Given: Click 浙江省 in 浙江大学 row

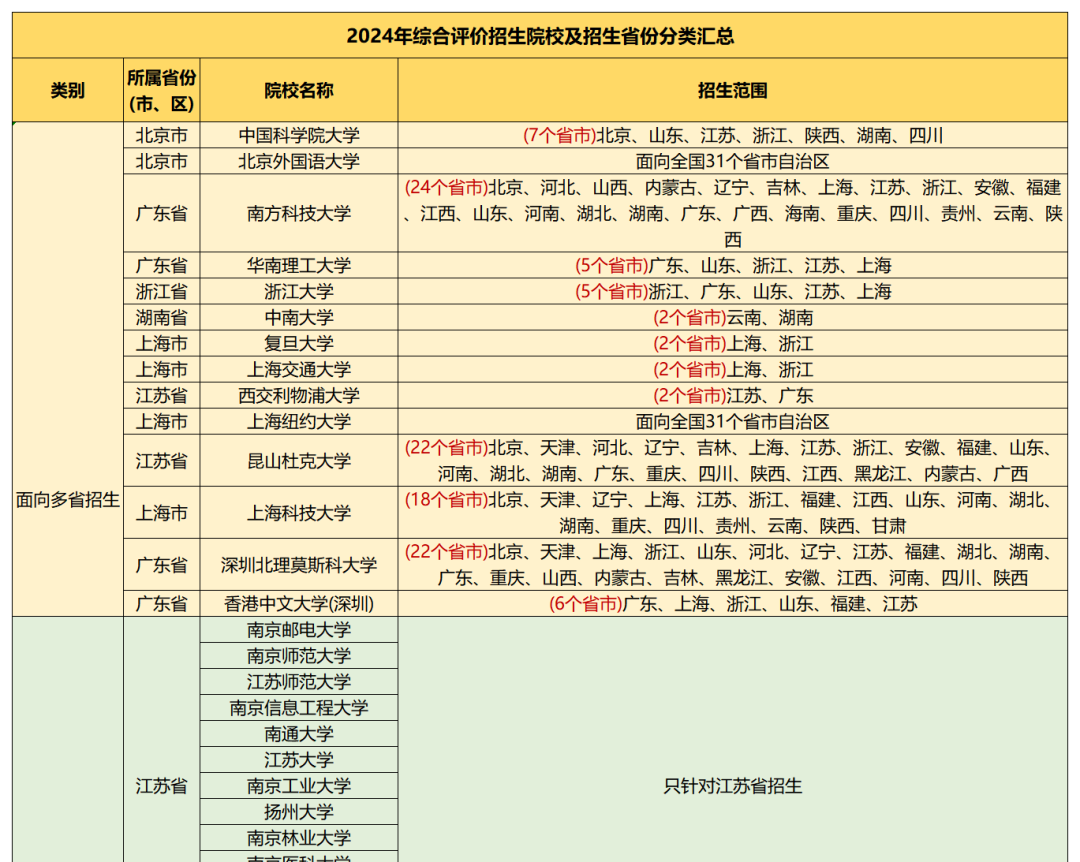Looking at the screenshot, I should click(x=162, y=291).
